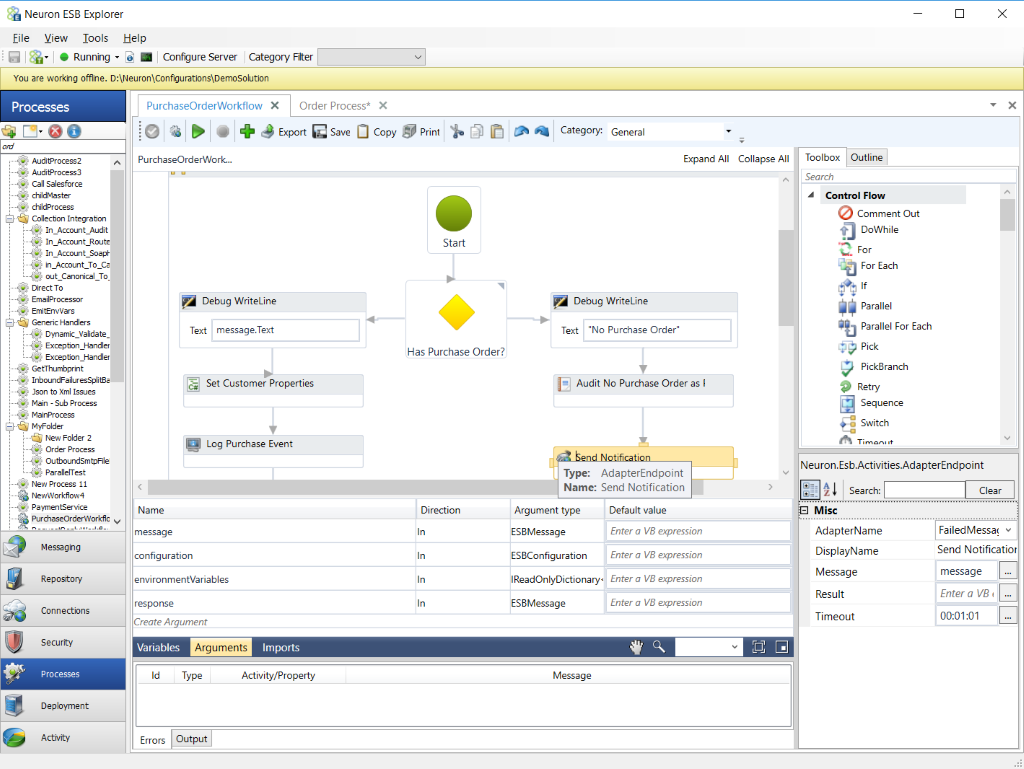Click the Timeout value field
The height and width of the screenshot is (769, 1024).
[x=966, y=616]
